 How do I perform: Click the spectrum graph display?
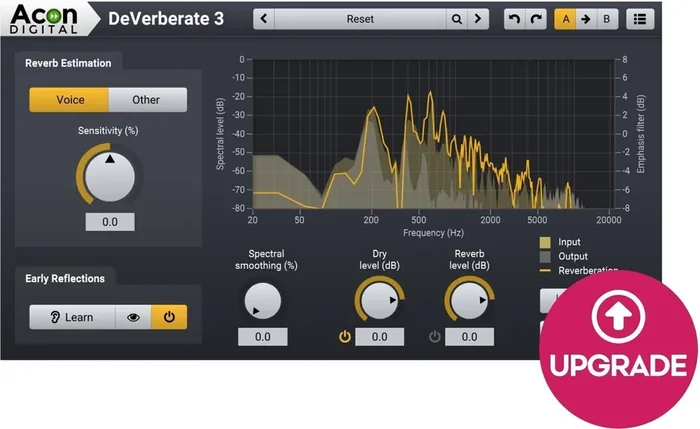click(433, 134)
